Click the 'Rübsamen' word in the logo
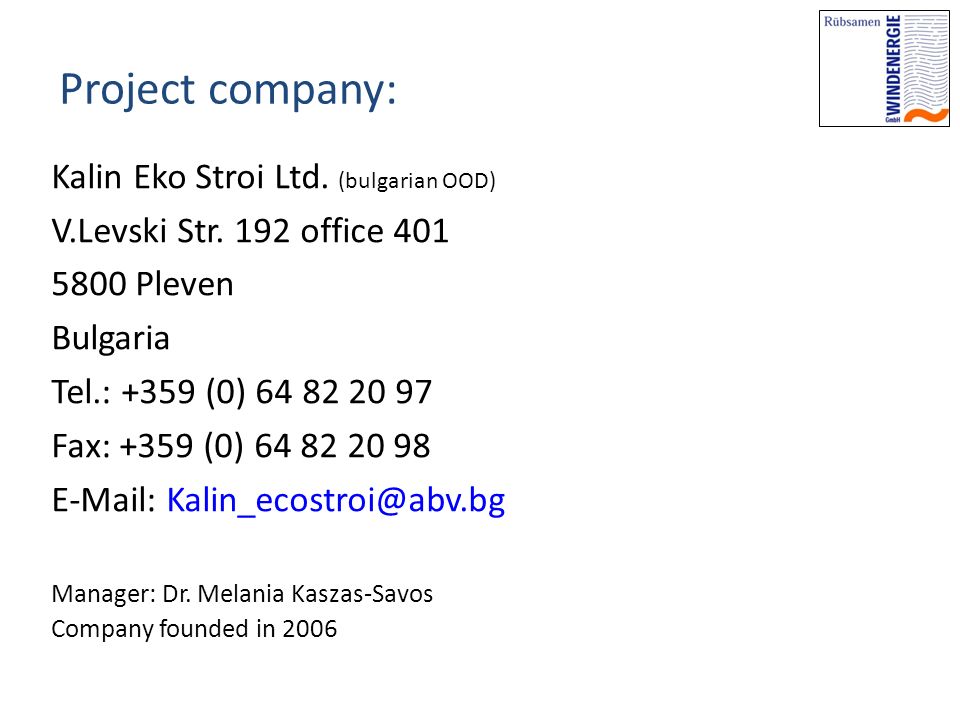 (x=852, y=22)
